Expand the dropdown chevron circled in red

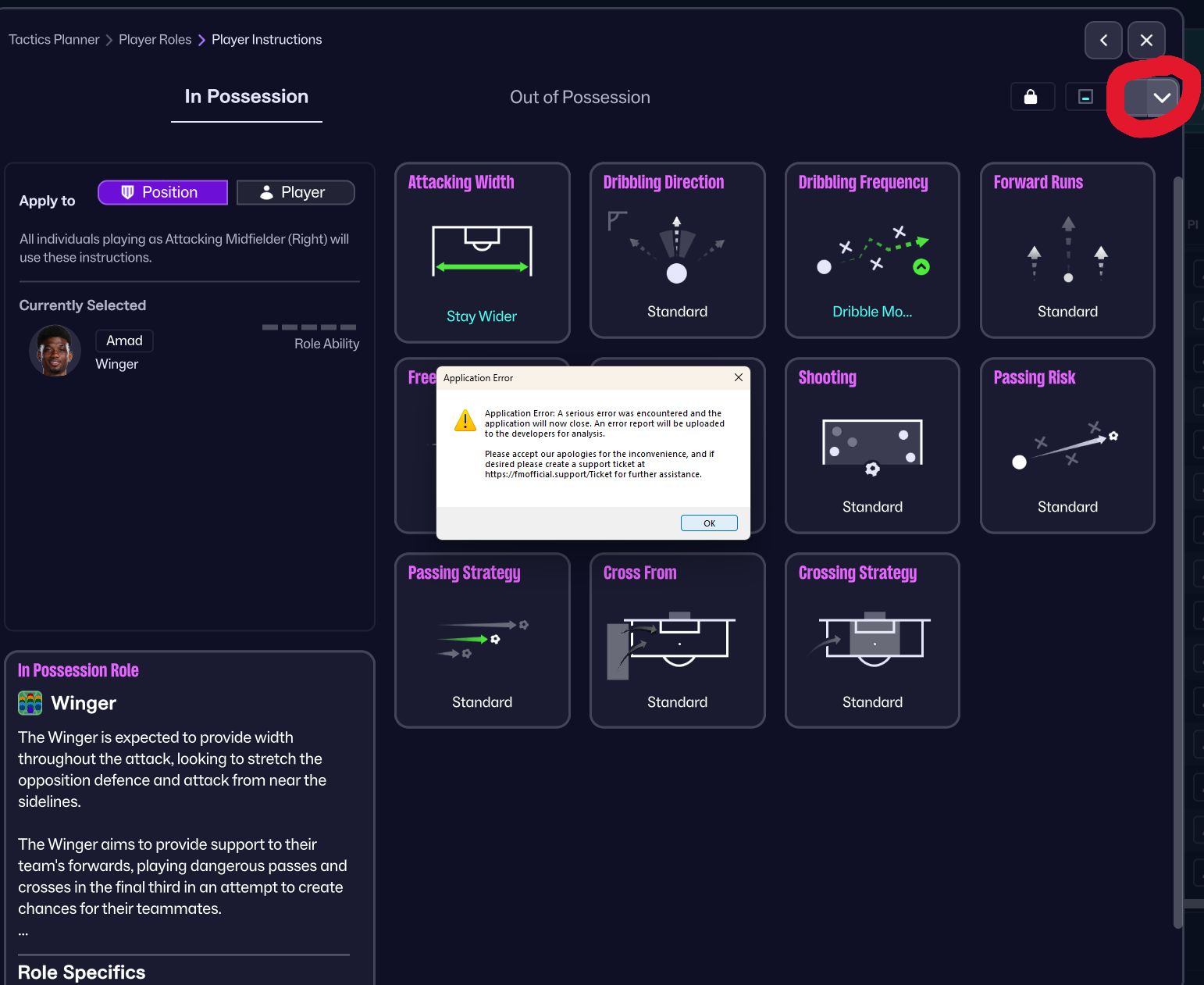click(1162, 98)
